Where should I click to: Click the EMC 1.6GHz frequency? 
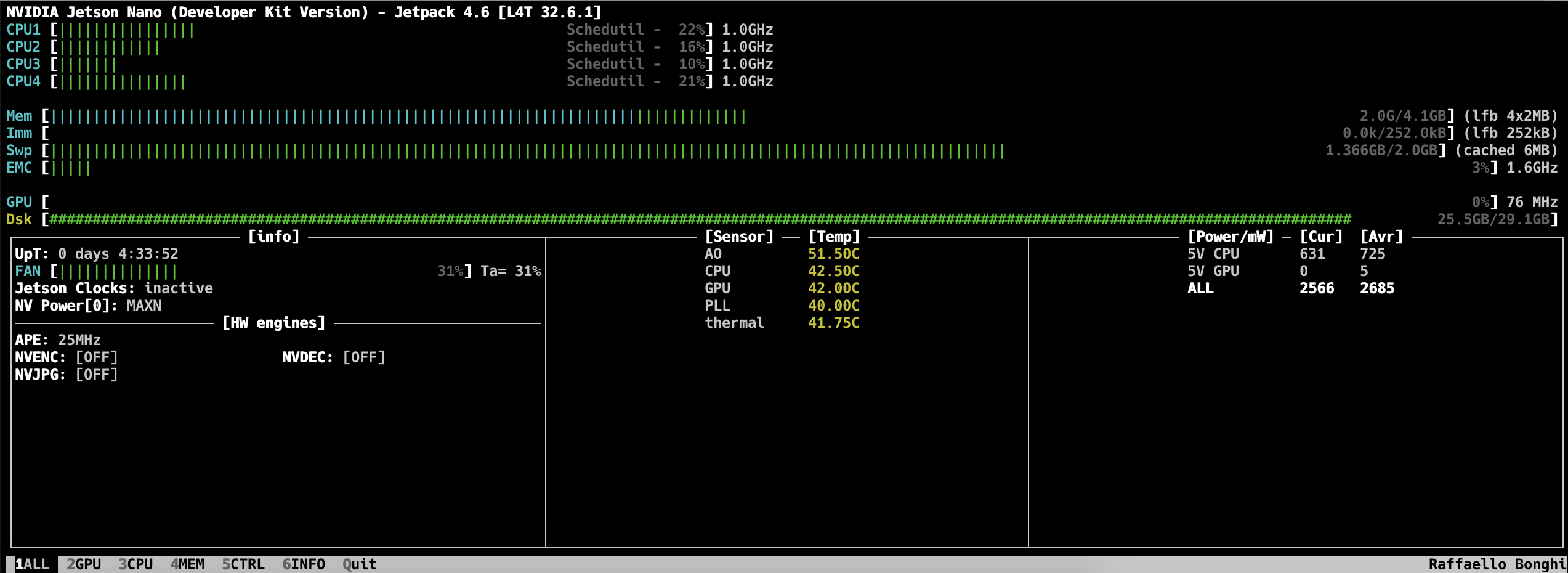tap(1532, 168)
